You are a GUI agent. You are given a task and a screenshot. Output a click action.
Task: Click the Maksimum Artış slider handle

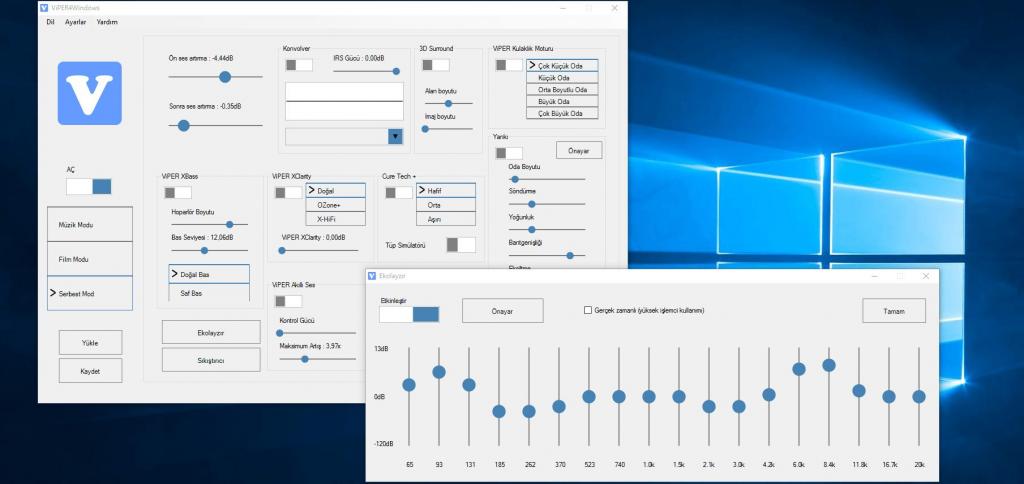(304, 359)
